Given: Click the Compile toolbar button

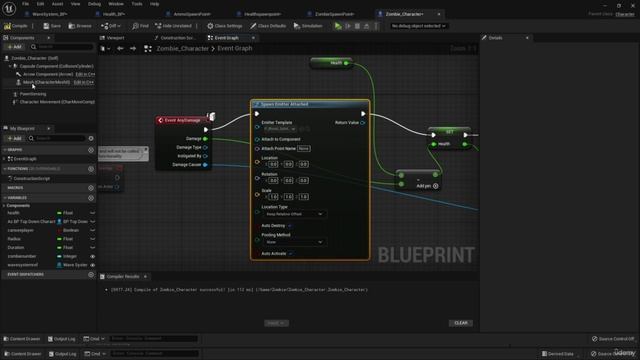Looking at the screenshot, I should pyautogui.click(x=16, y=26).
